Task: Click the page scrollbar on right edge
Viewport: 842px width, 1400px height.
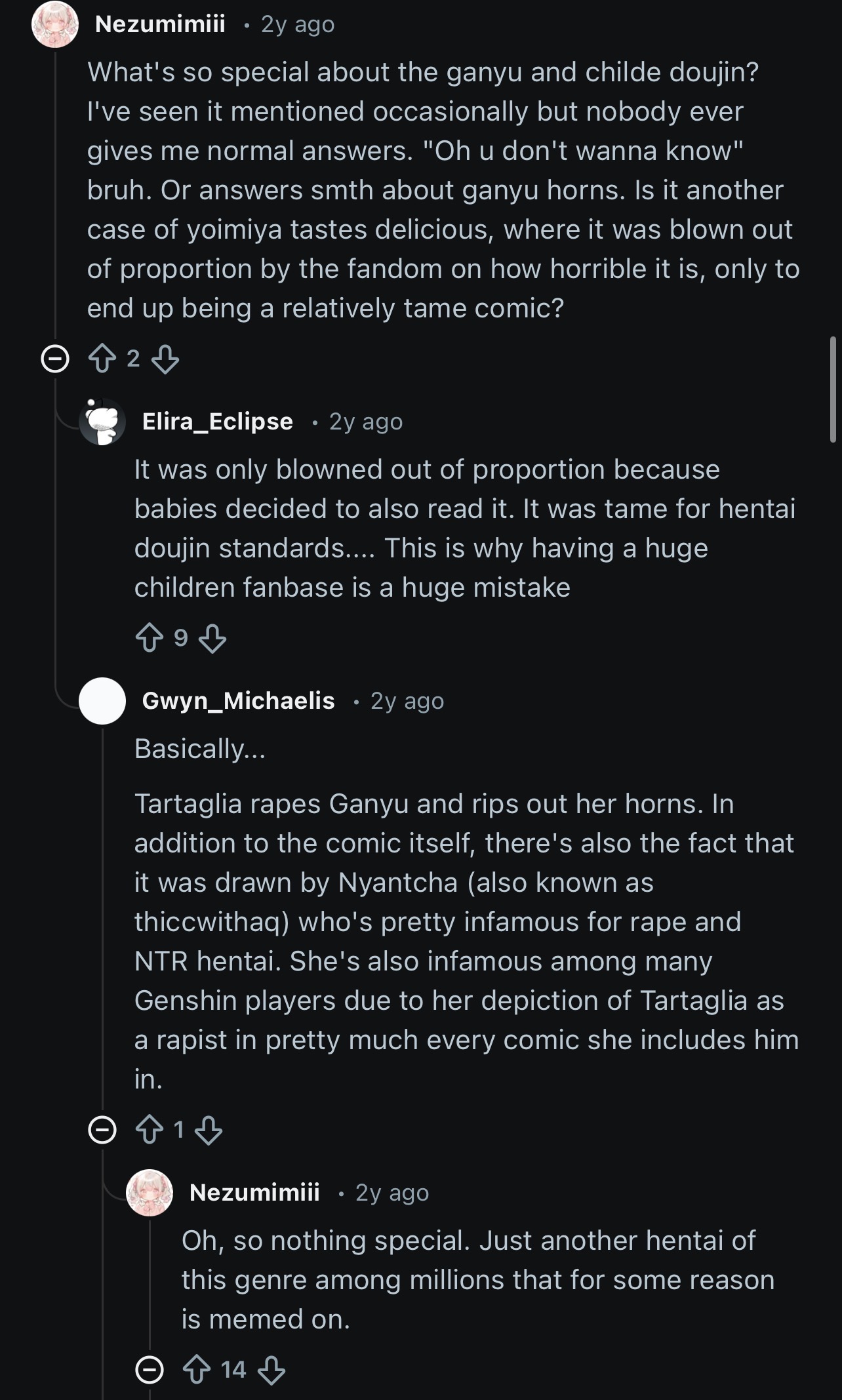Action: 833,390
